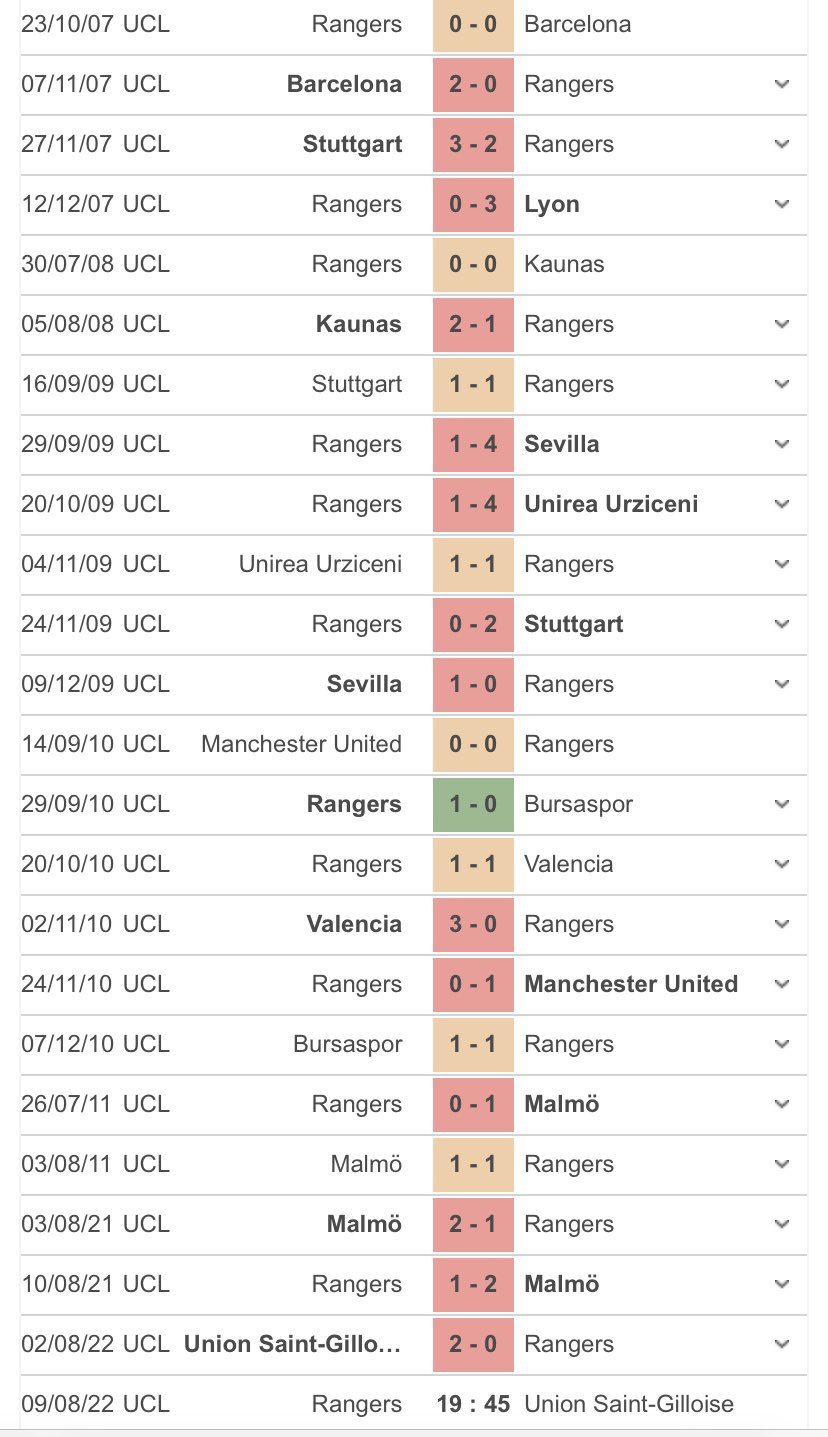The image size is (828, 1437).
Task: Click the 19:45 kickoff time
Action: pos(473,1404)
